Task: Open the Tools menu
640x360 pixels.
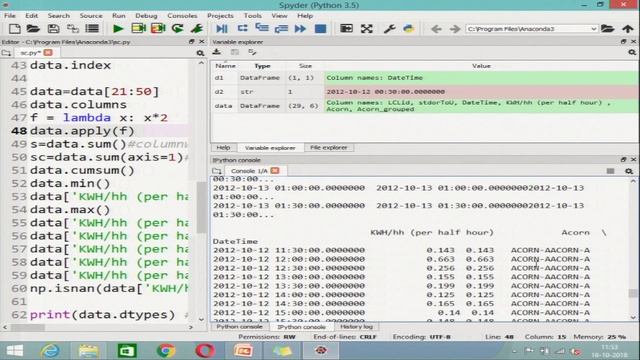Action: [x=253, y=16]
